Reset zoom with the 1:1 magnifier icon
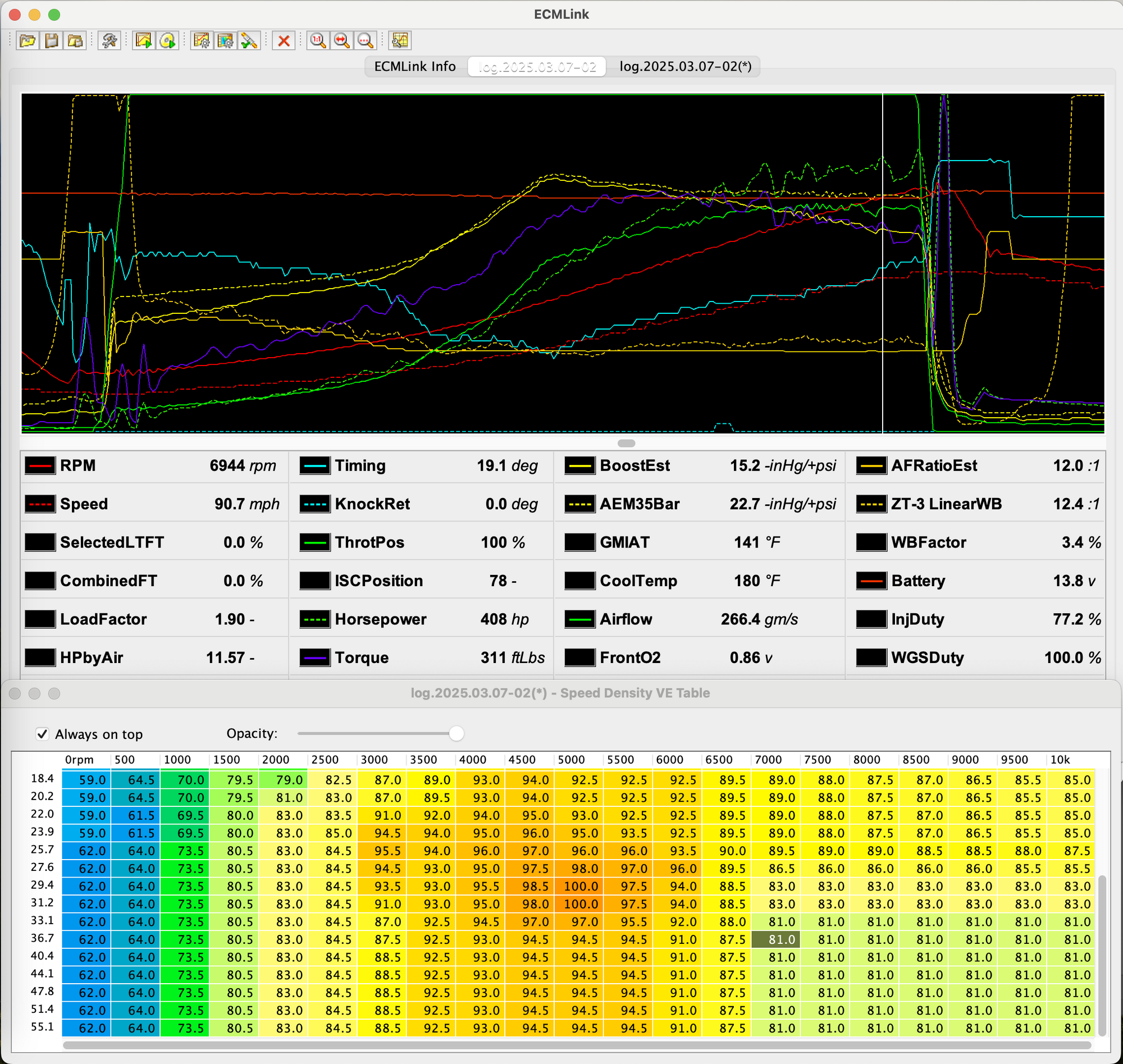 (318, 40)
